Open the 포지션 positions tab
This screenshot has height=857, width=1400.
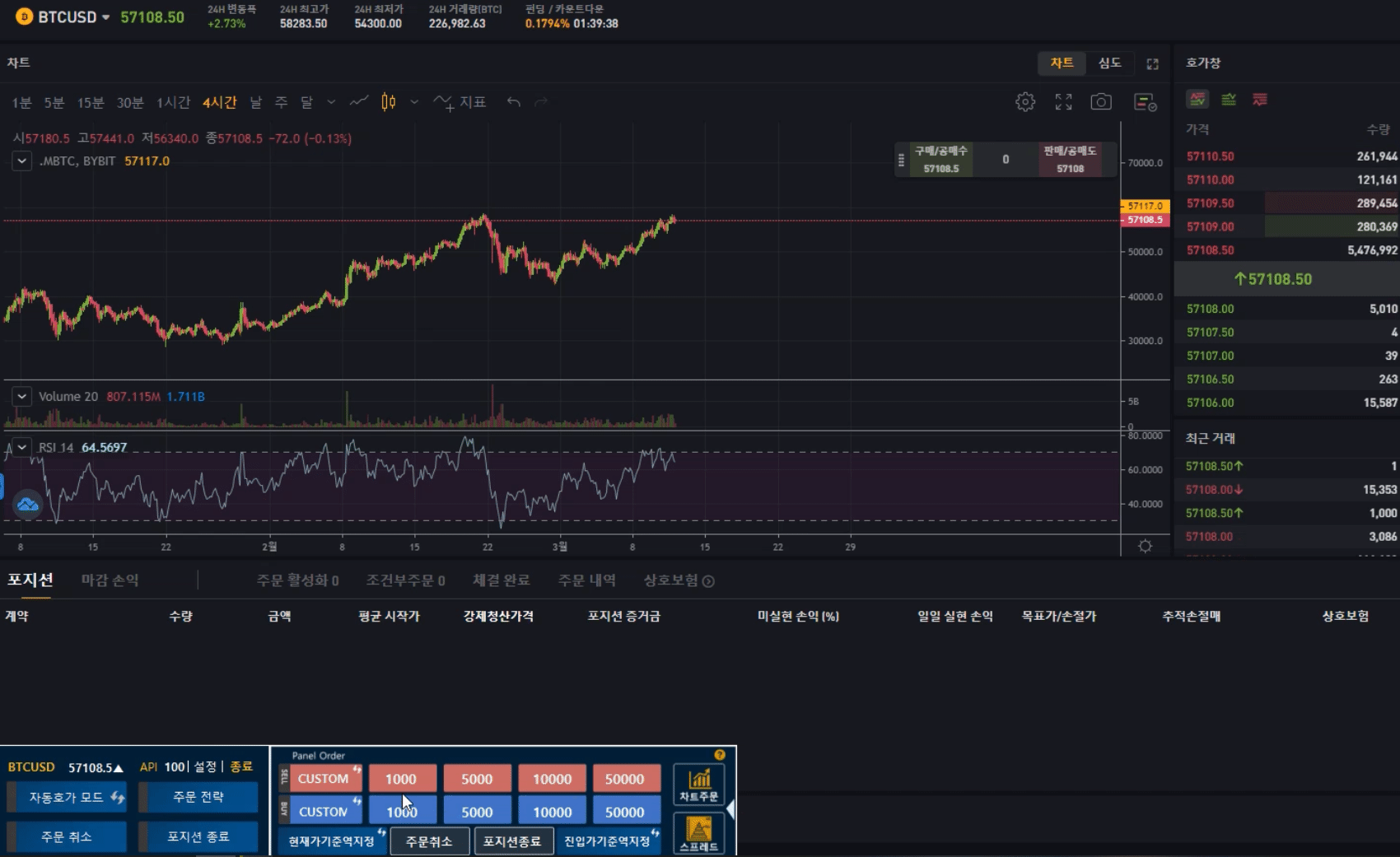pos(30,580)
